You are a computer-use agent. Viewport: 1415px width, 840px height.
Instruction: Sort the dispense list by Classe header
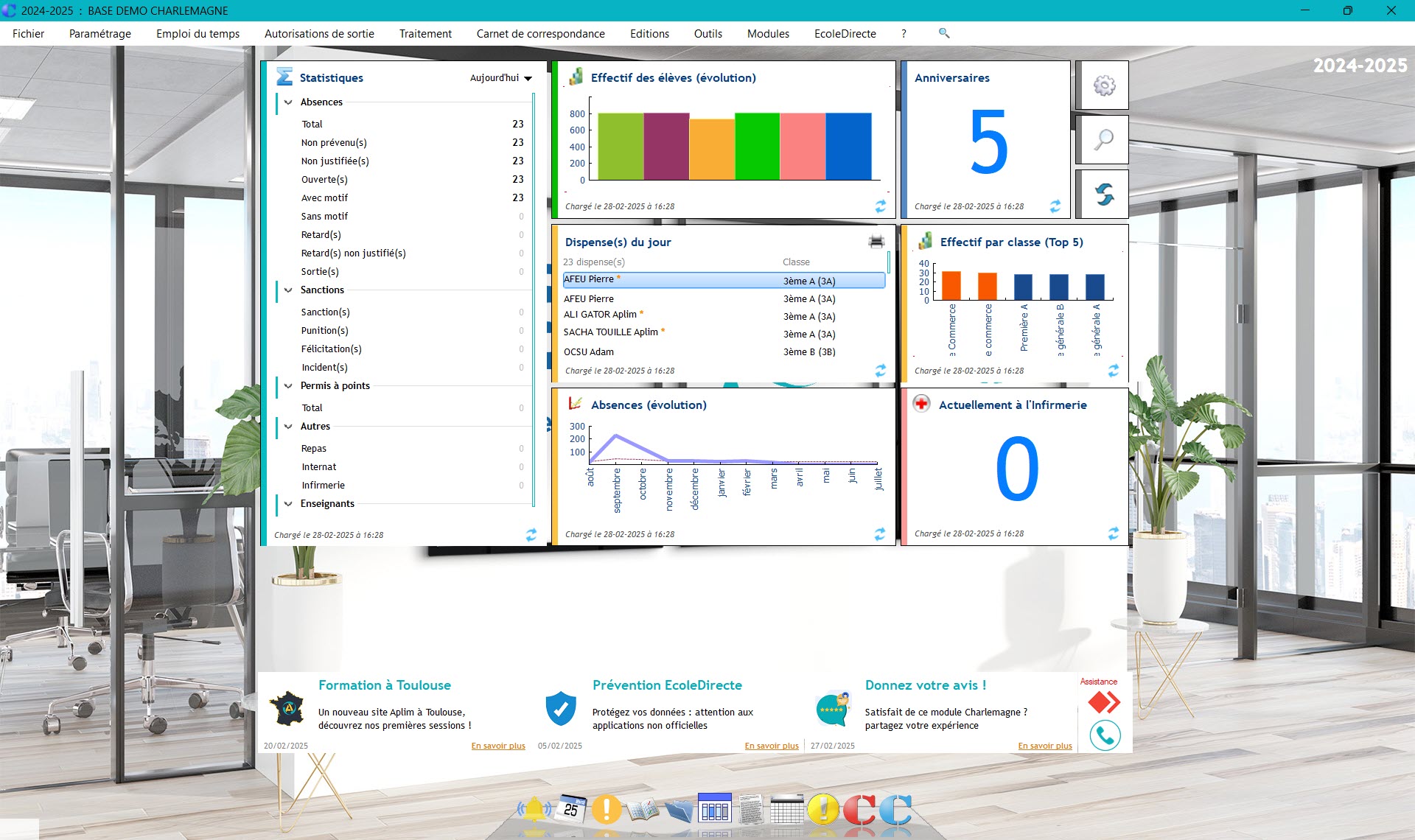[x=796, y=262]
